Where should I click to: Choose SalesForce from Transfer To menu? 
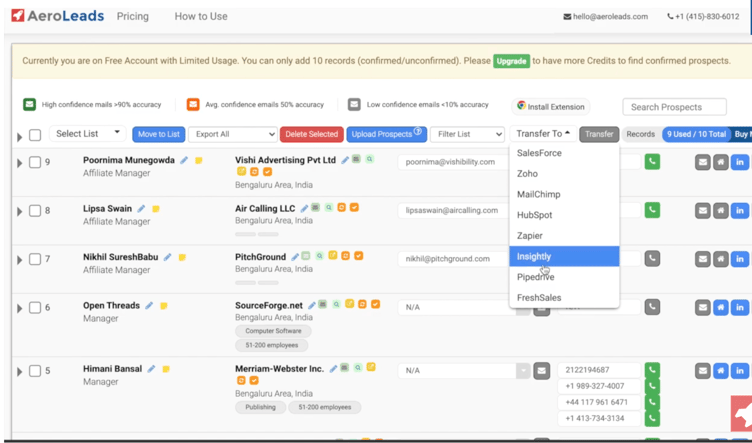pos(564,153)
